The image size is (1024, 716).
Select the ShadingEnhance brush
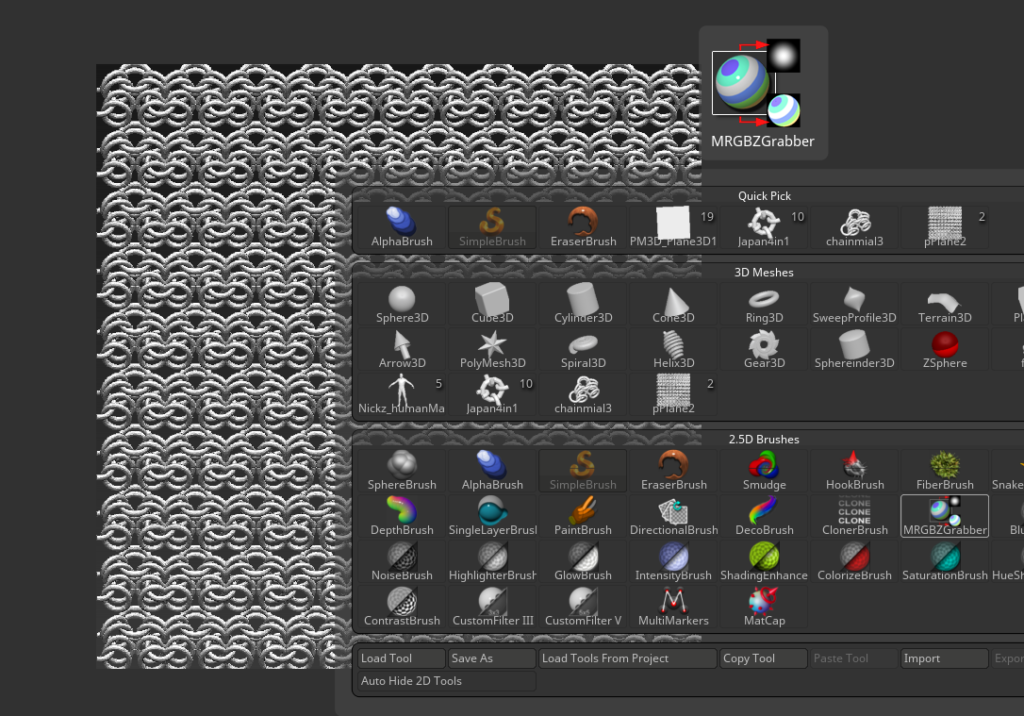point(764,562)
